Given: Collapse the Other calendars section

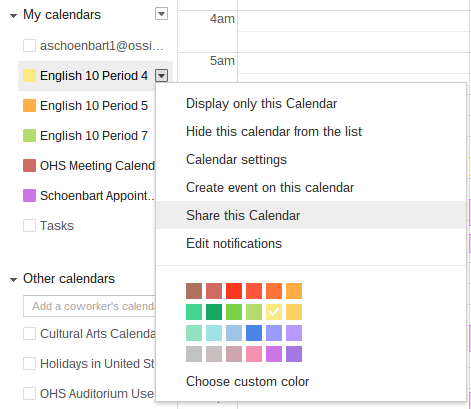Looking at the screenshot, I should (13, 280).
